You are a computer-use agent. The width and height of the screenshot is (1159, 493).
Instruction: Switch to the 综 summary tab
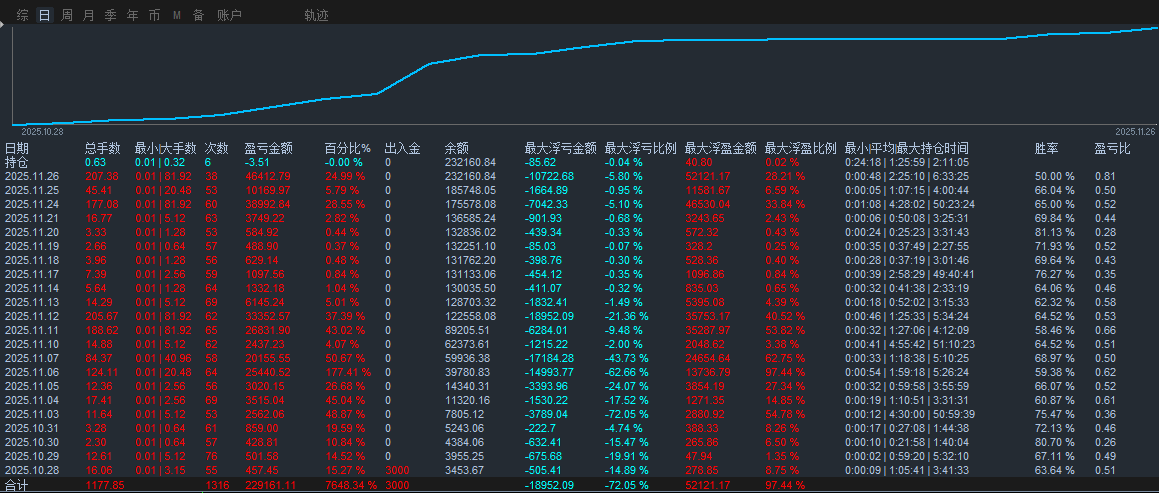pos(22,15)
